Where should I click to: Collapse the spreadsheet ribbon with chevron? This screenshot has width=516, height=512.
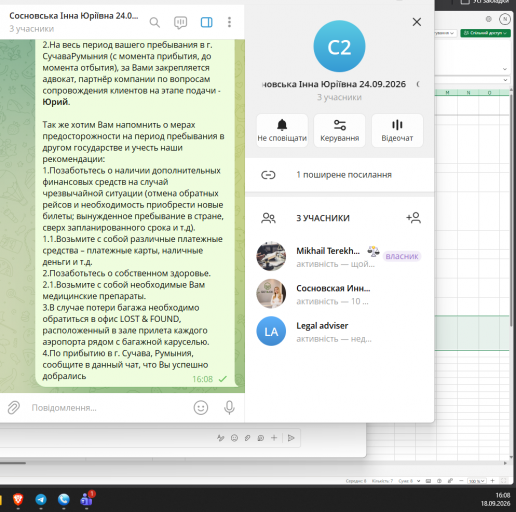pos(505,69)
